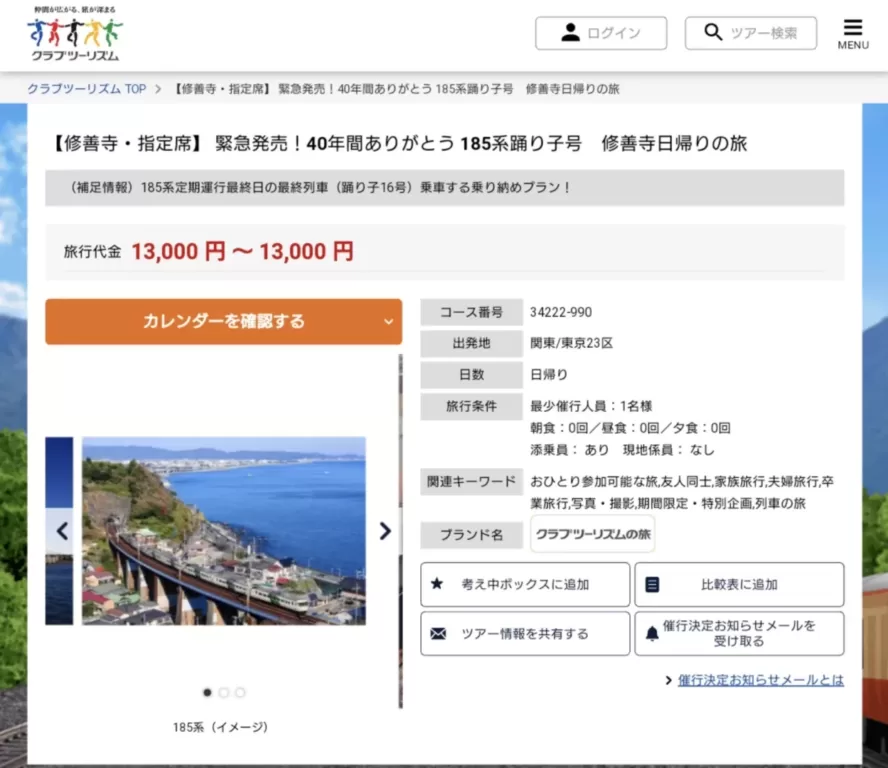Click the 185系（イメージ）caption

(220, 727)
